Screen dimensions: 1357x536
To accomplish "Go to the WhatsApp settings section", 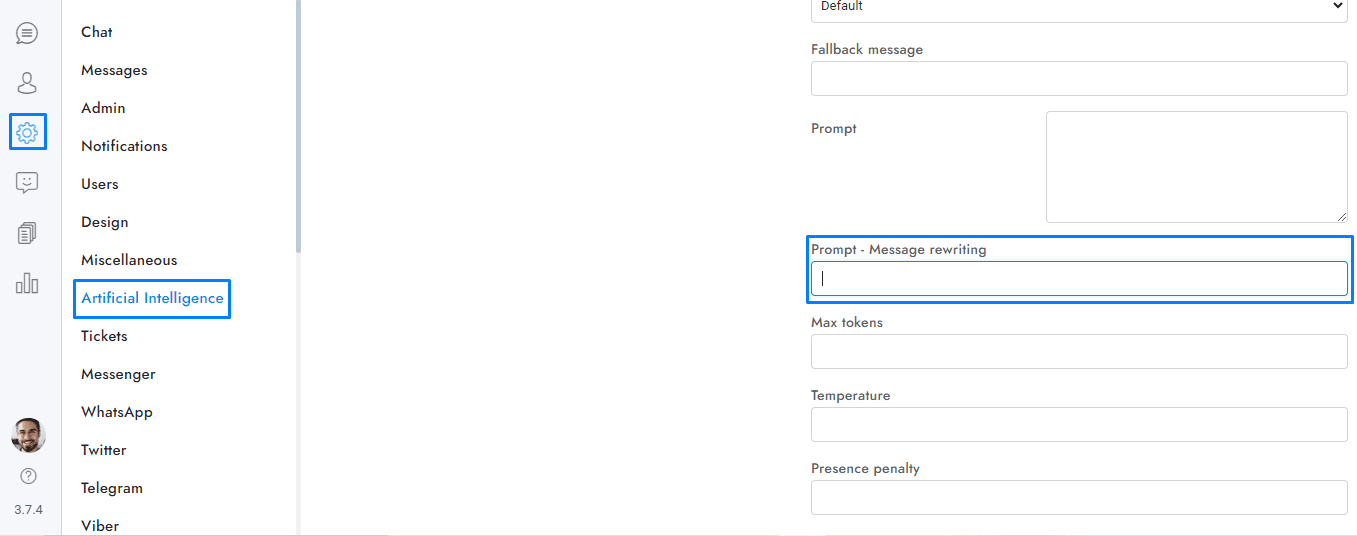I will [x=116, y=412].
